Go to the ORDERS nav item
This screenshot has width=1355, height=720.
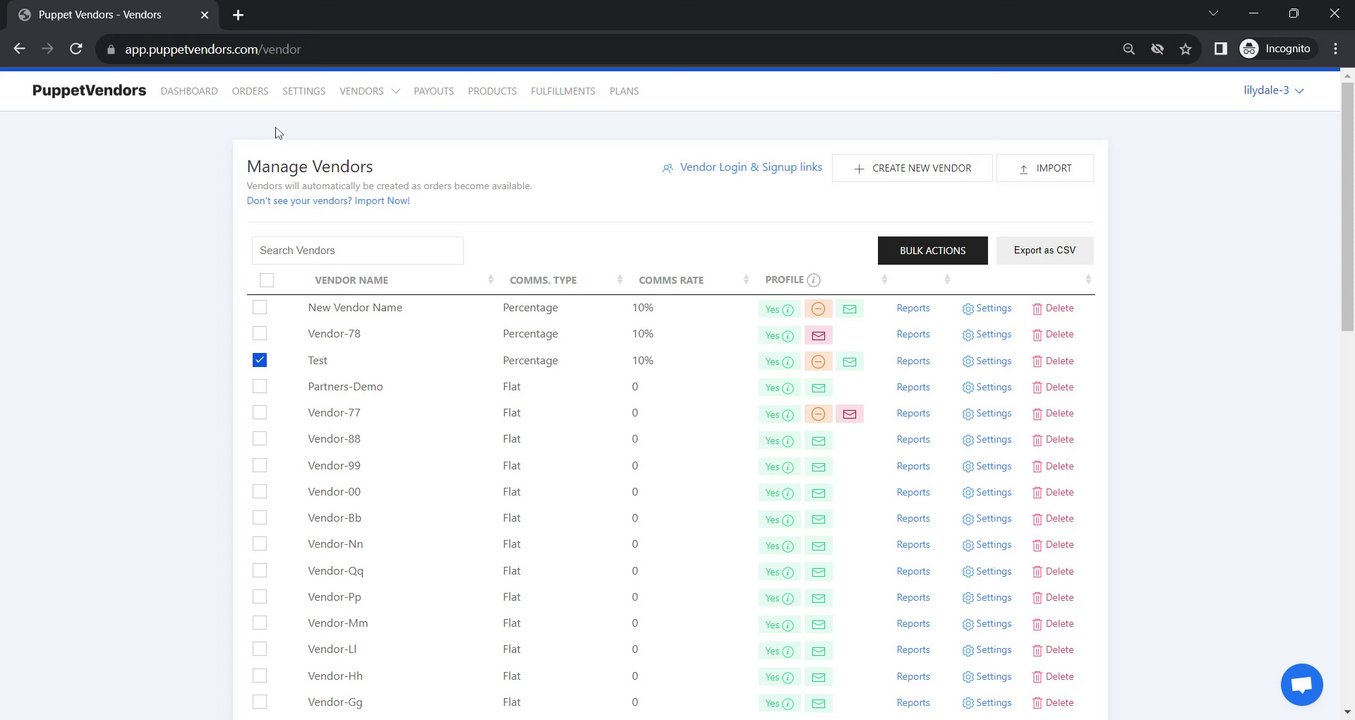click(x=250, y=91)
